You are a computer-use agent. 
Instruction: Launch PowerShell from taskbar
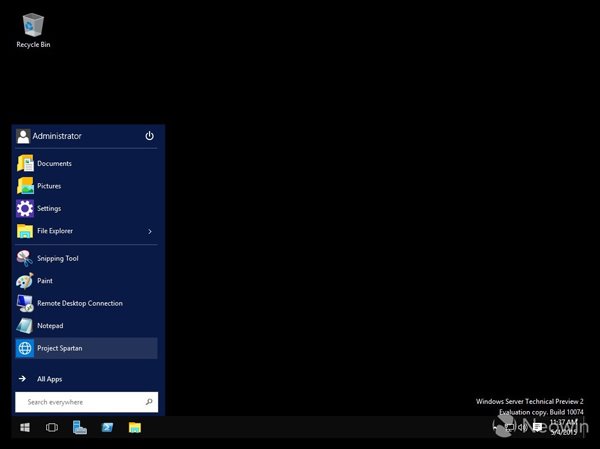coord(107,428)
